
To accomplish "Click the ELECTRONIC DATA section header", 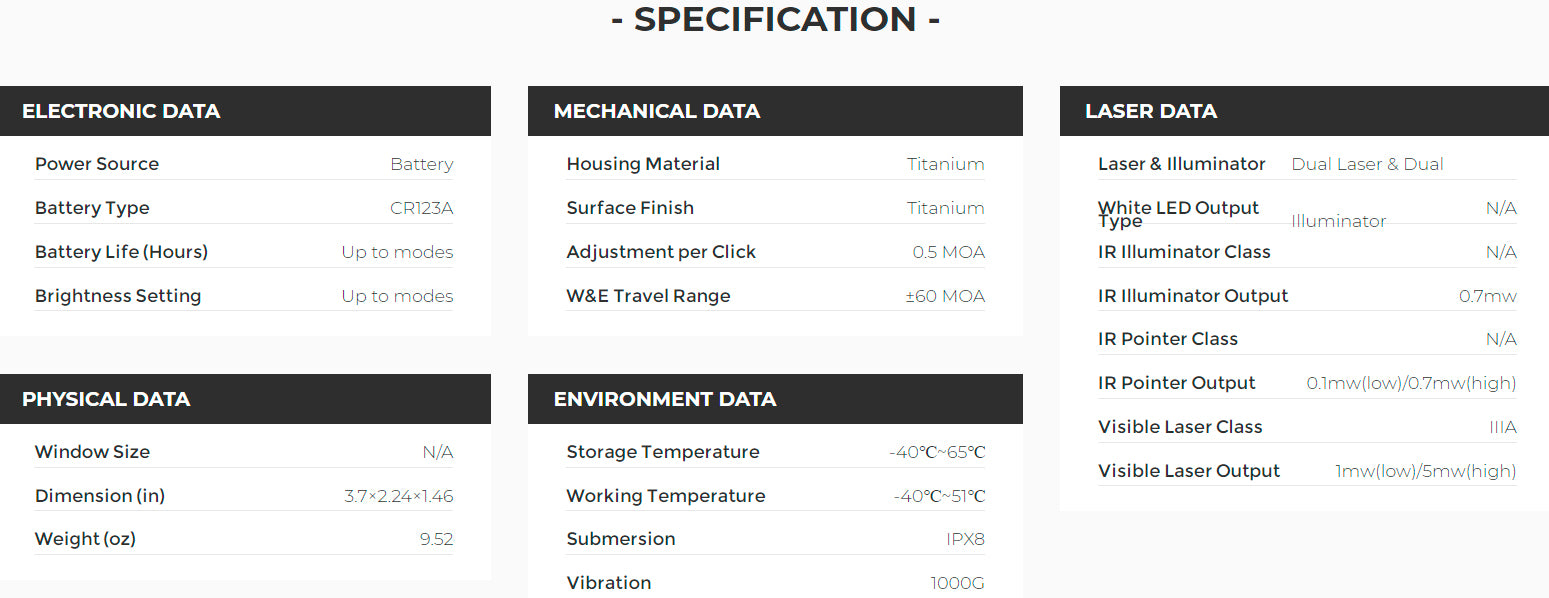I will tap(121, 111).
